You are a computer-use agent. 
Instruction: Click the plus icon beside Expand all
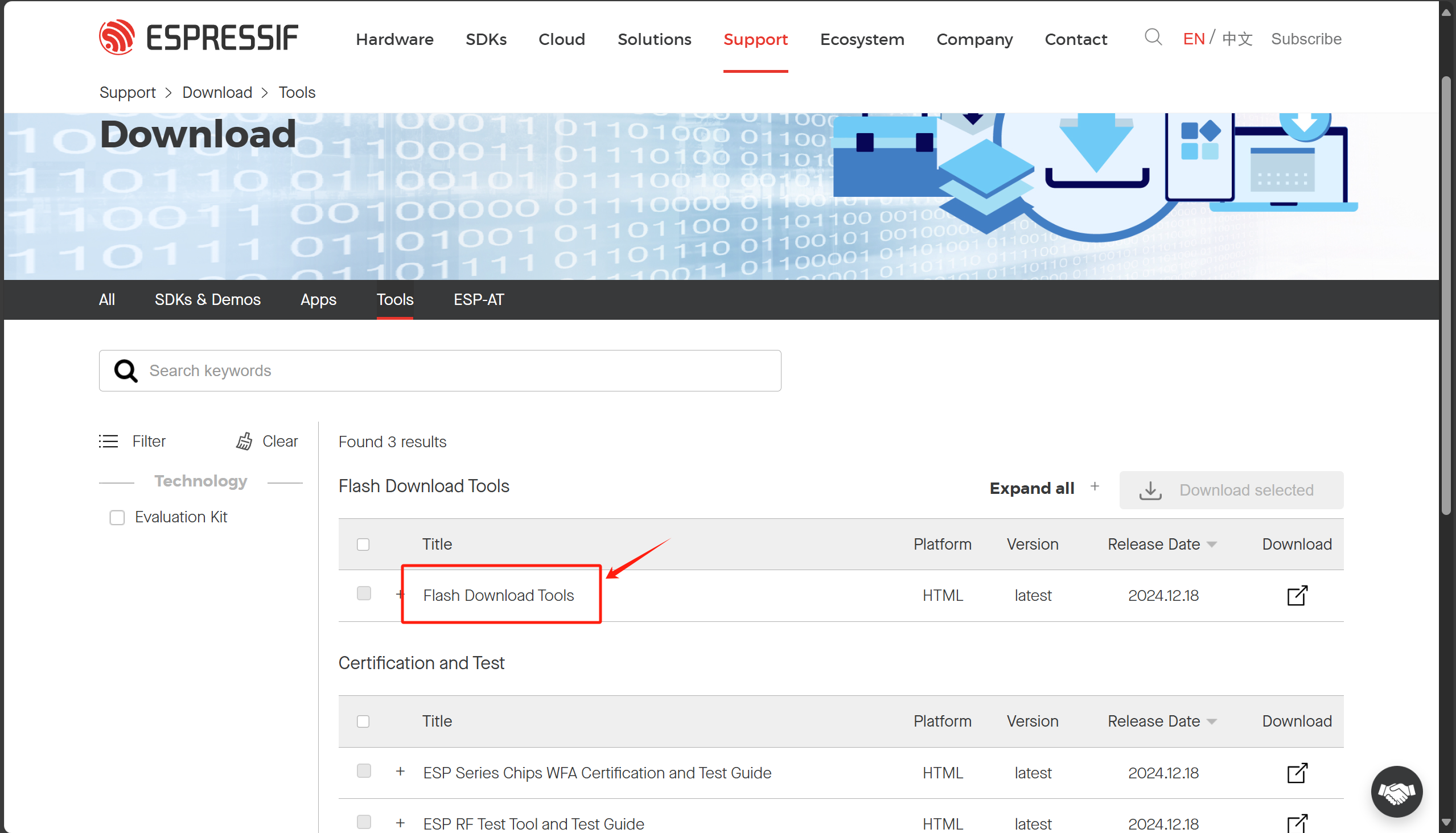pyautogui.click(x=1095, y=486)
